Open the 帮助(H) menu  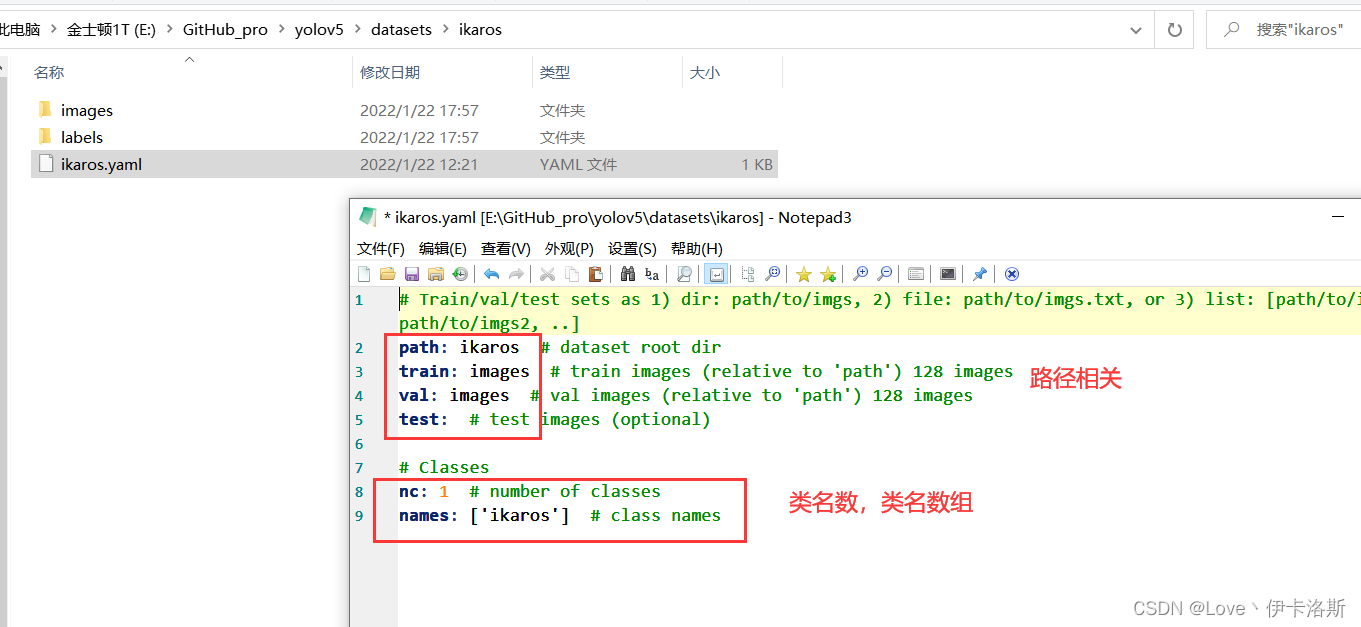[x=696, y=248]
